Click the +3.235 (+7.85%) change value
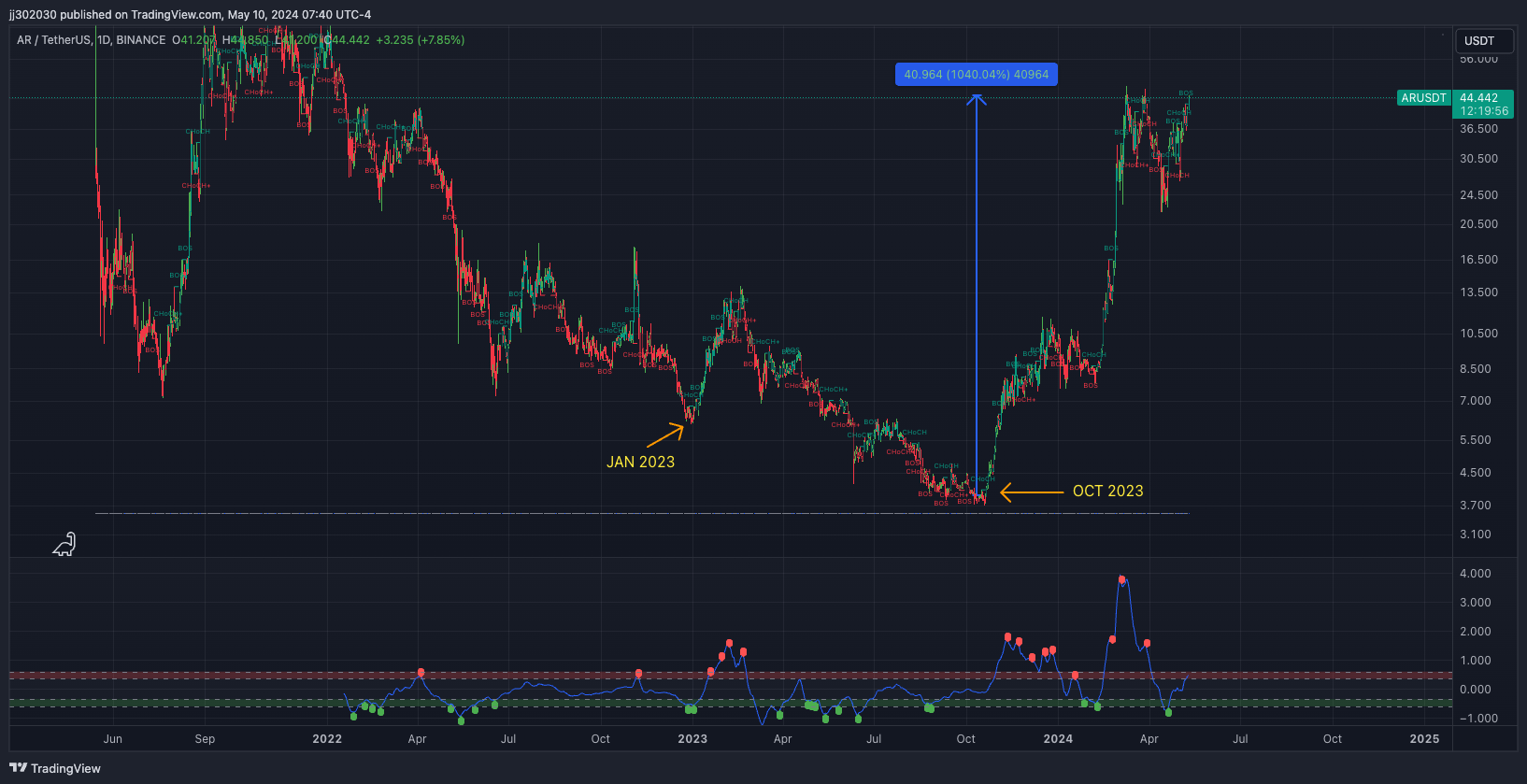This screenshot has width=1527, height=784. [421, 40]
